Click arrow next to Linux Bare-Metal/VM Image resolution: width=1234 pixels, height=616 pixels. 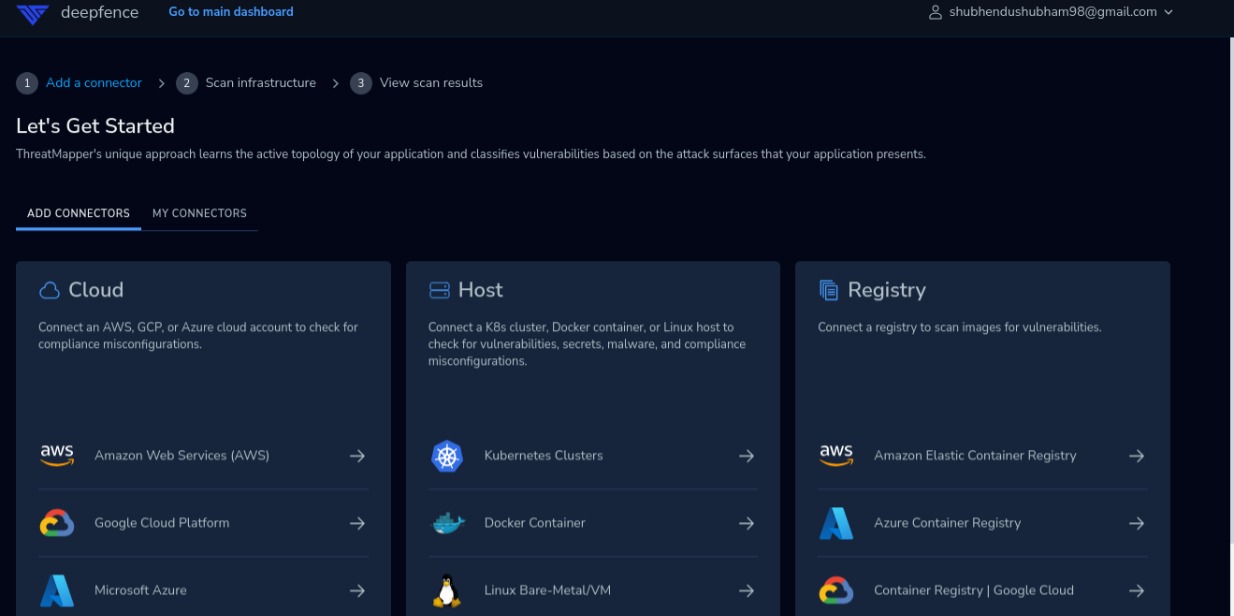click(746, 590)
